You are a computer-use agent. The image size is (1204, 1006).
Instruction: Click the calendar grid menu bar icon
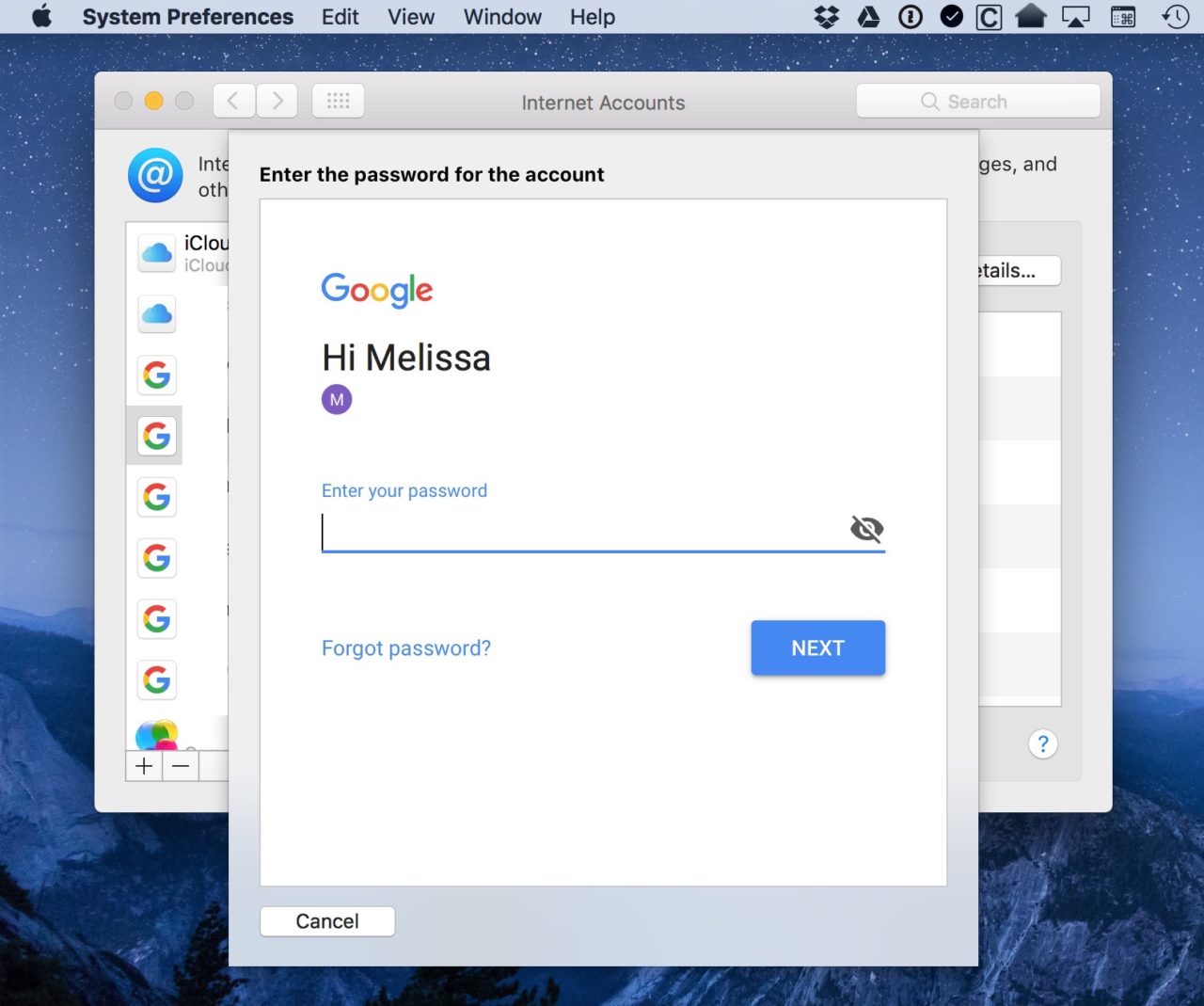pos(1123,17)
